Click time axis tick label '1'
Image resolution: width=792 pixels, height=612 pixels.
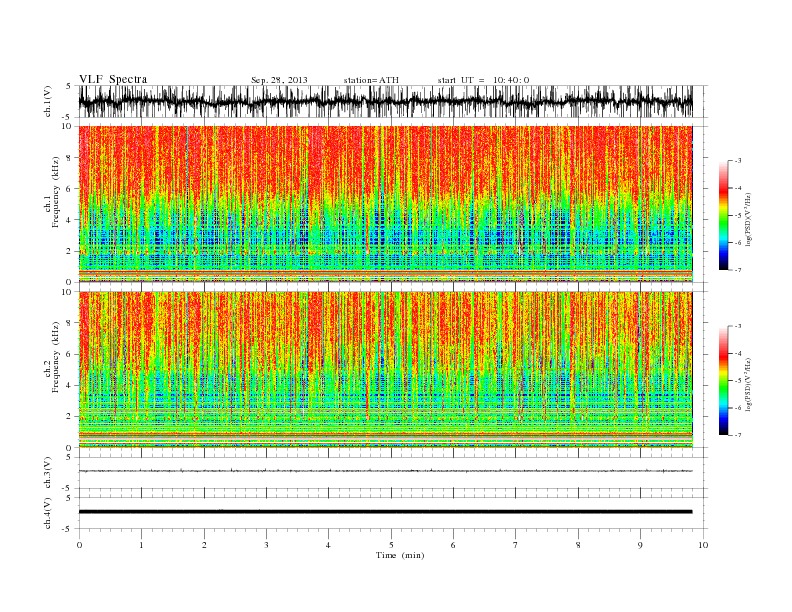pos(141,545)
